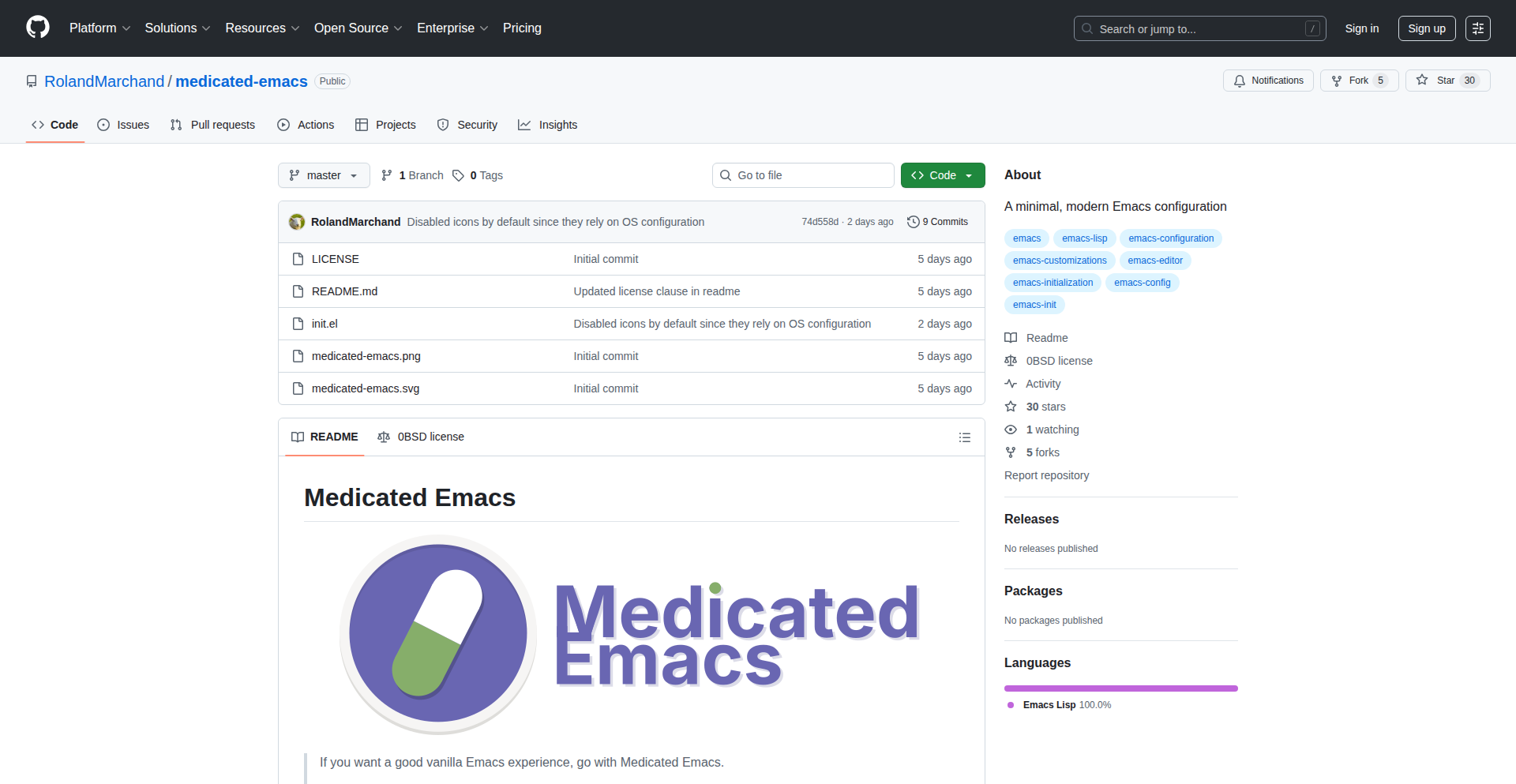This screenshot has height=784, width=1516.
Task: Click the GitHub logo icon
Action: (38, 28)
